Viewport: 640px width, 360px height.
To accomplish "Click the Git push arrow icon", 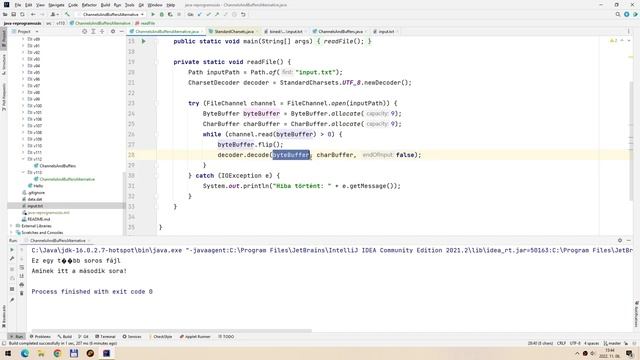I will point(217,14).
